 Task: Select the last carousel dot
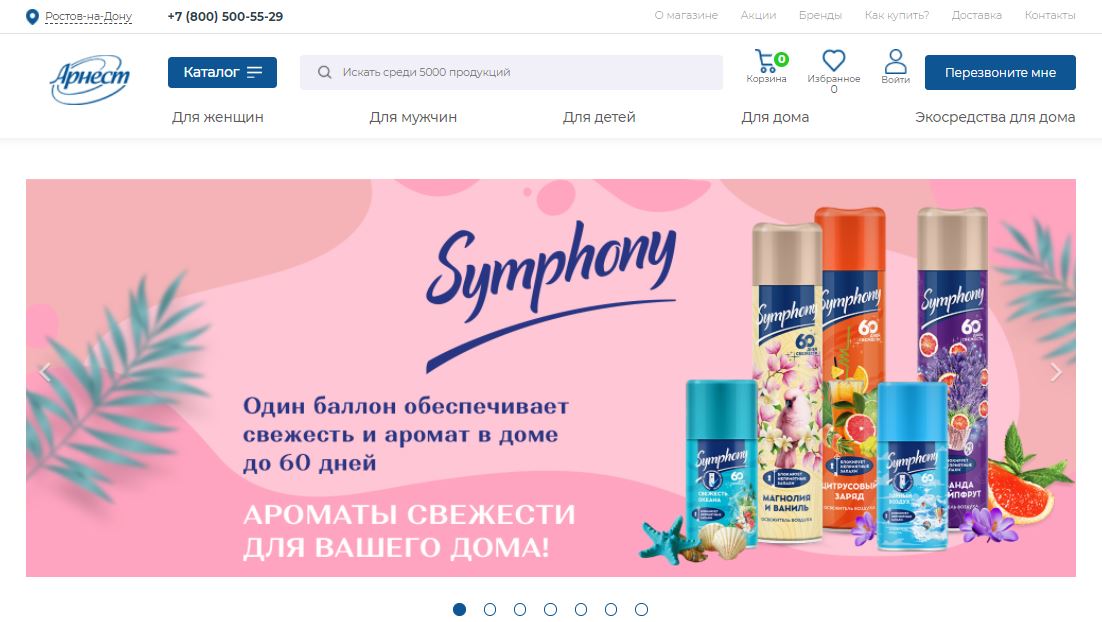[x=641, y=609]
